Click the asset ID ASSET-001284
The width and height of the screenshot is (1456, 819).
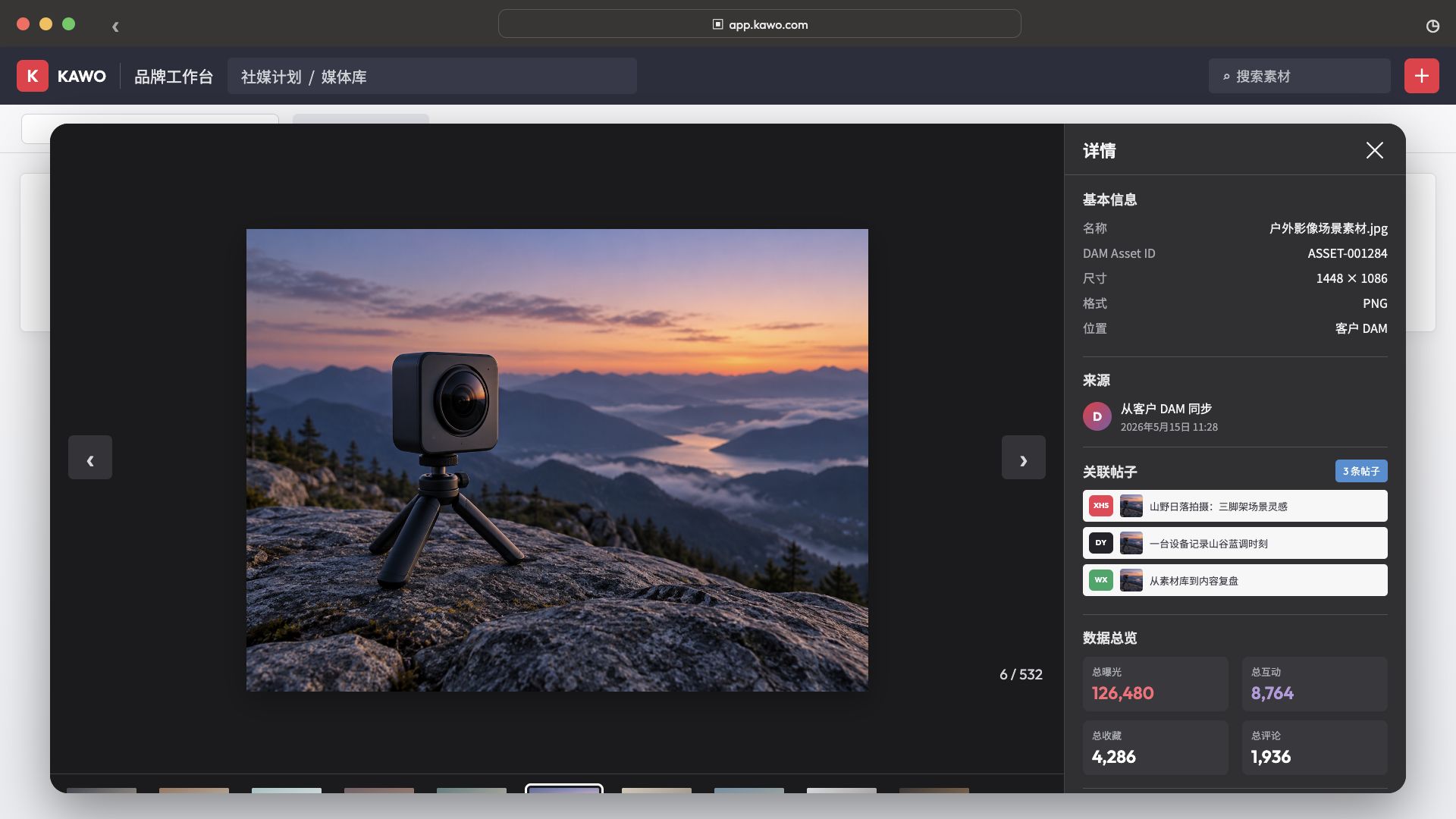(x=1347, y=253)
